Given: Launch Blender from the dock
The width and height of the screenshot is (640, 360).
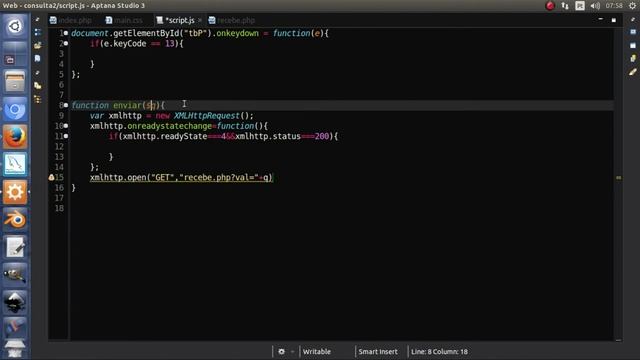Looking at the screenshot, I should click(x=15, y=220).
